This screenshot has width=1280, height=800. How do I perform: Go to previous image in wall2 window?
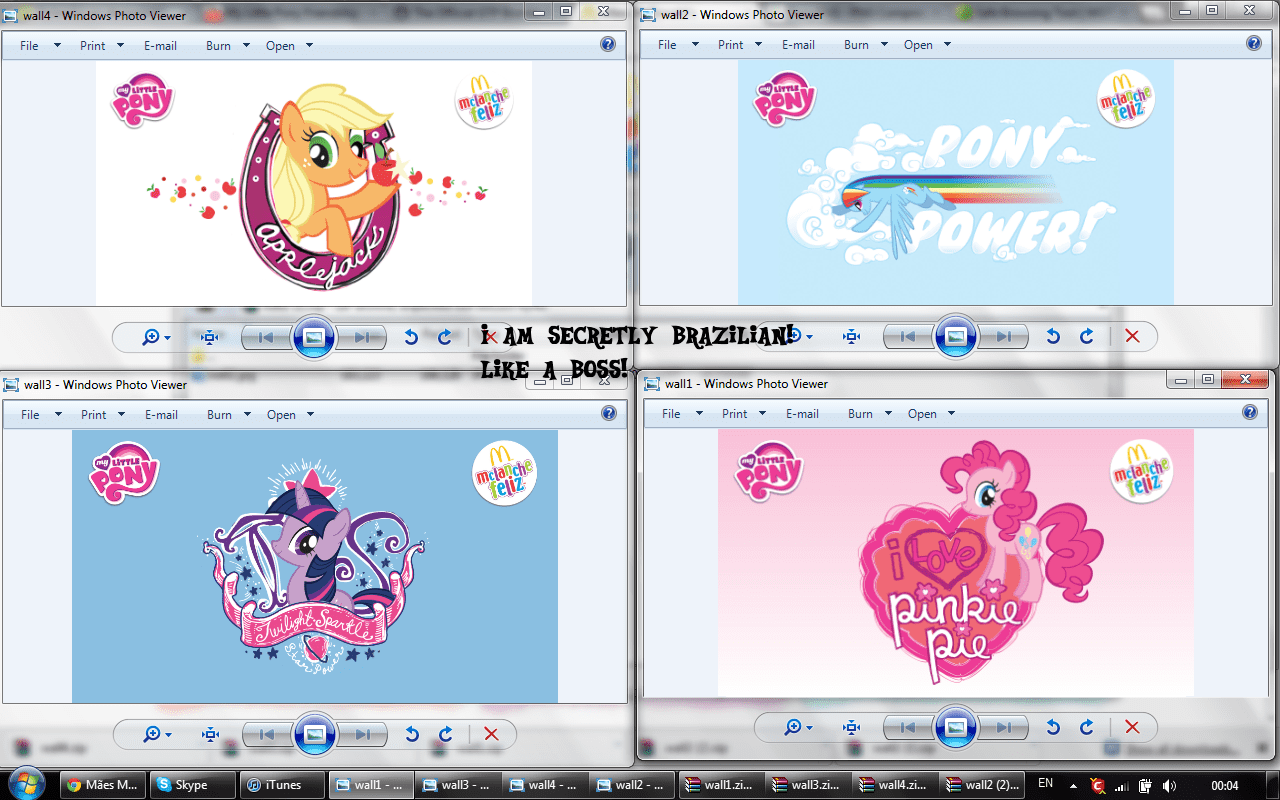click(908, 336)
